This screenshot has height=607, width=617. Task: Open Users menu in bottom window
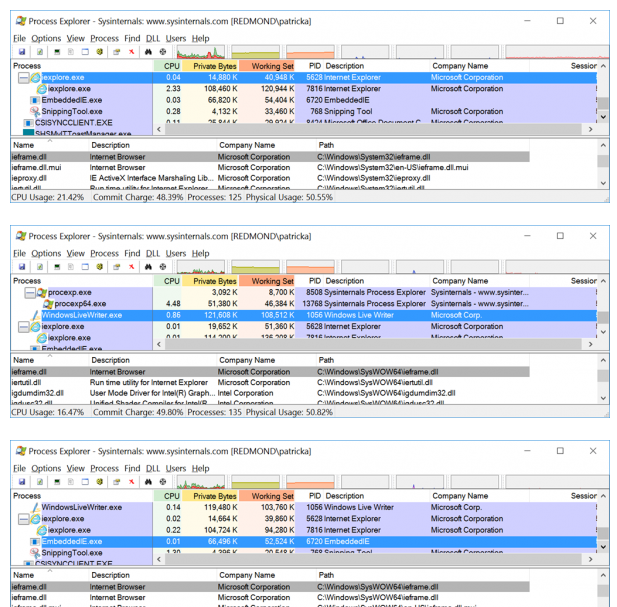(x=175, y=469)
